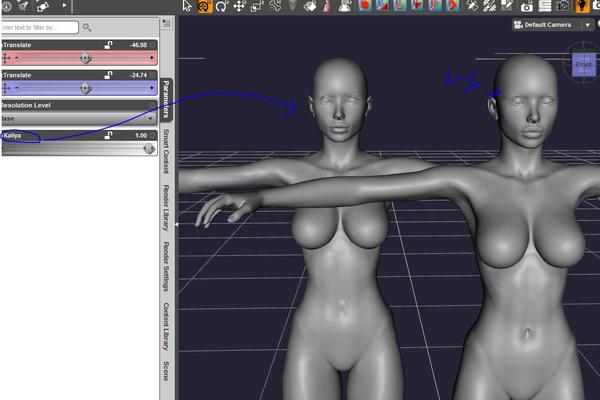Click the diagonal hatched lines toolbar icon
Viewport: 600px width, 400px height.
[489, 6]
